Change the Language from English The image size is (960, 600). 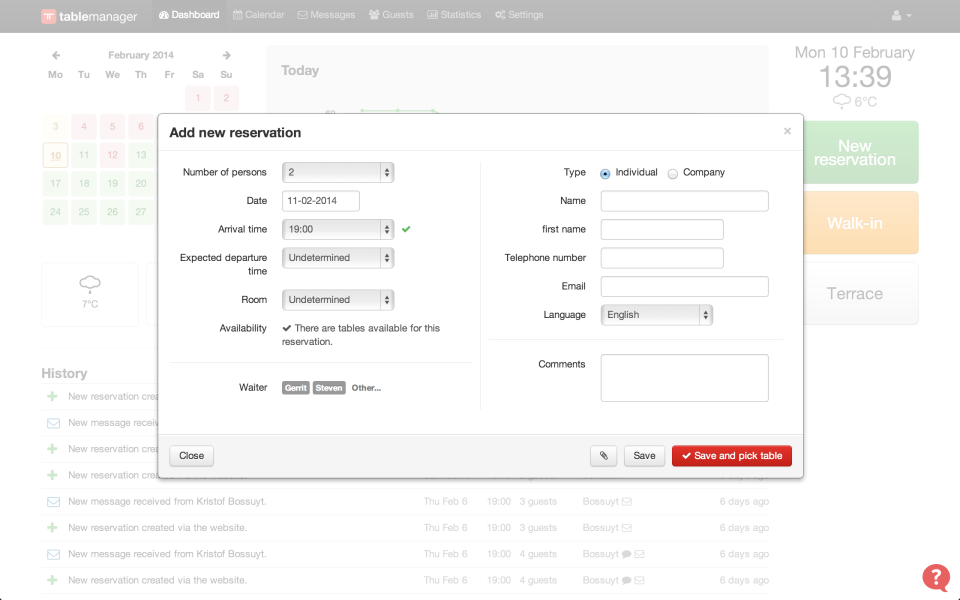(x=656, y=314)
